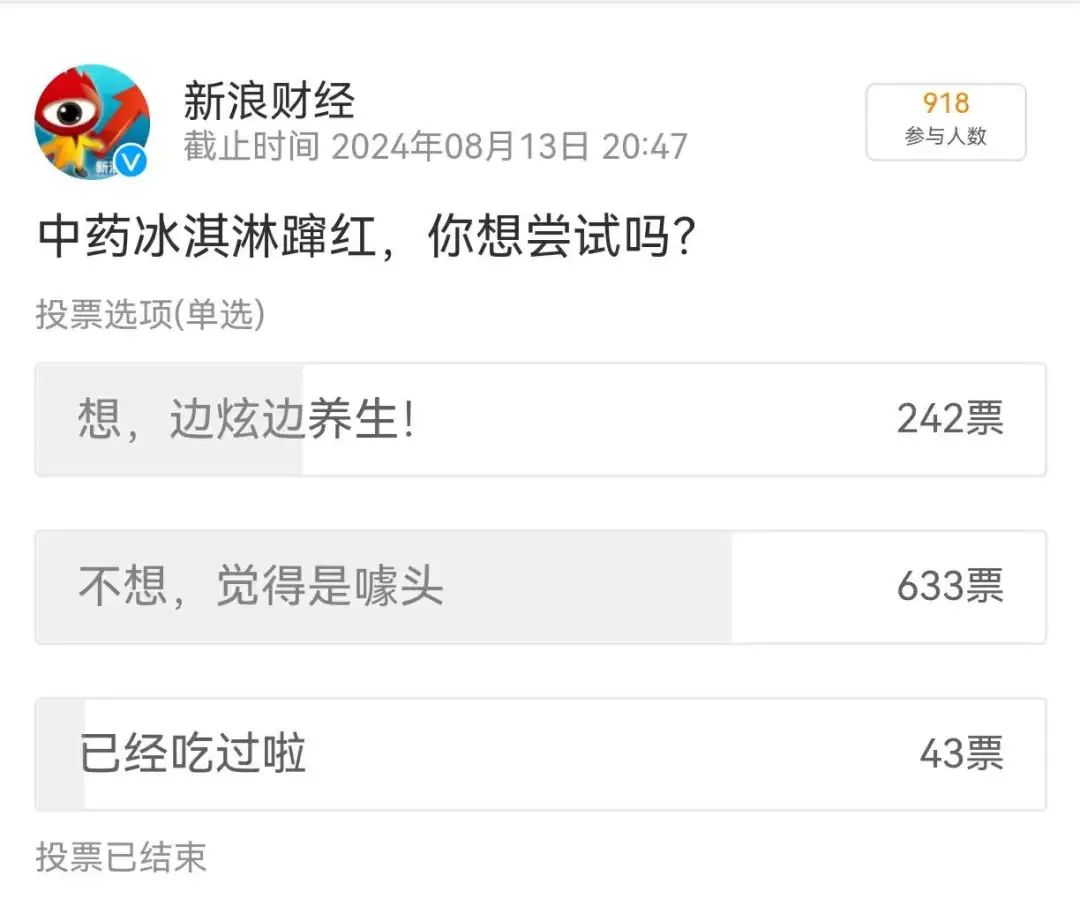The width and height of the screenshot is (1080, 899).
Task: Click the blue verified V badge
Action: point(130,161)
